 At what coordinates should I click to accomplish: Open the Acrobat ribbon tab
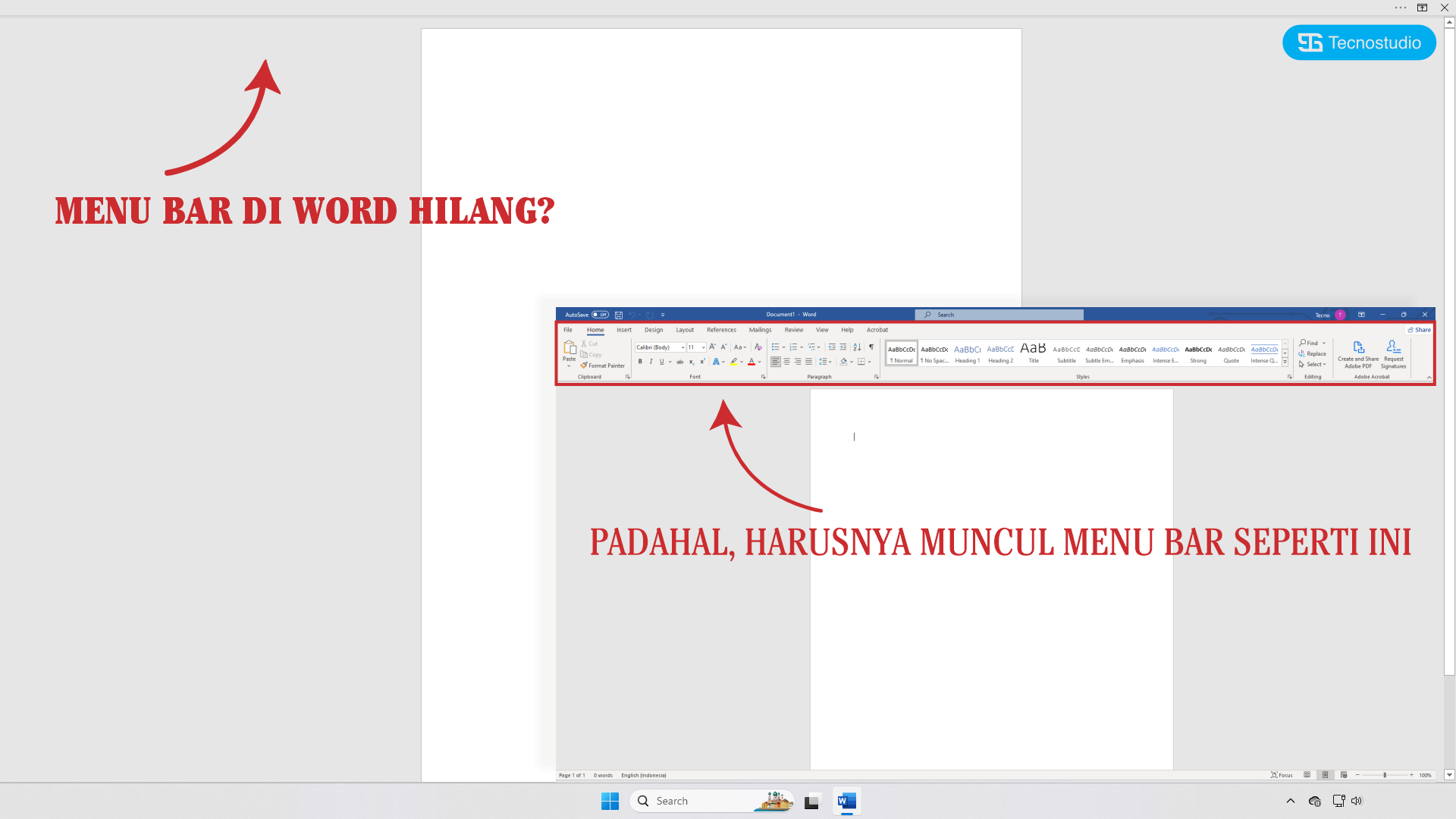877,330
